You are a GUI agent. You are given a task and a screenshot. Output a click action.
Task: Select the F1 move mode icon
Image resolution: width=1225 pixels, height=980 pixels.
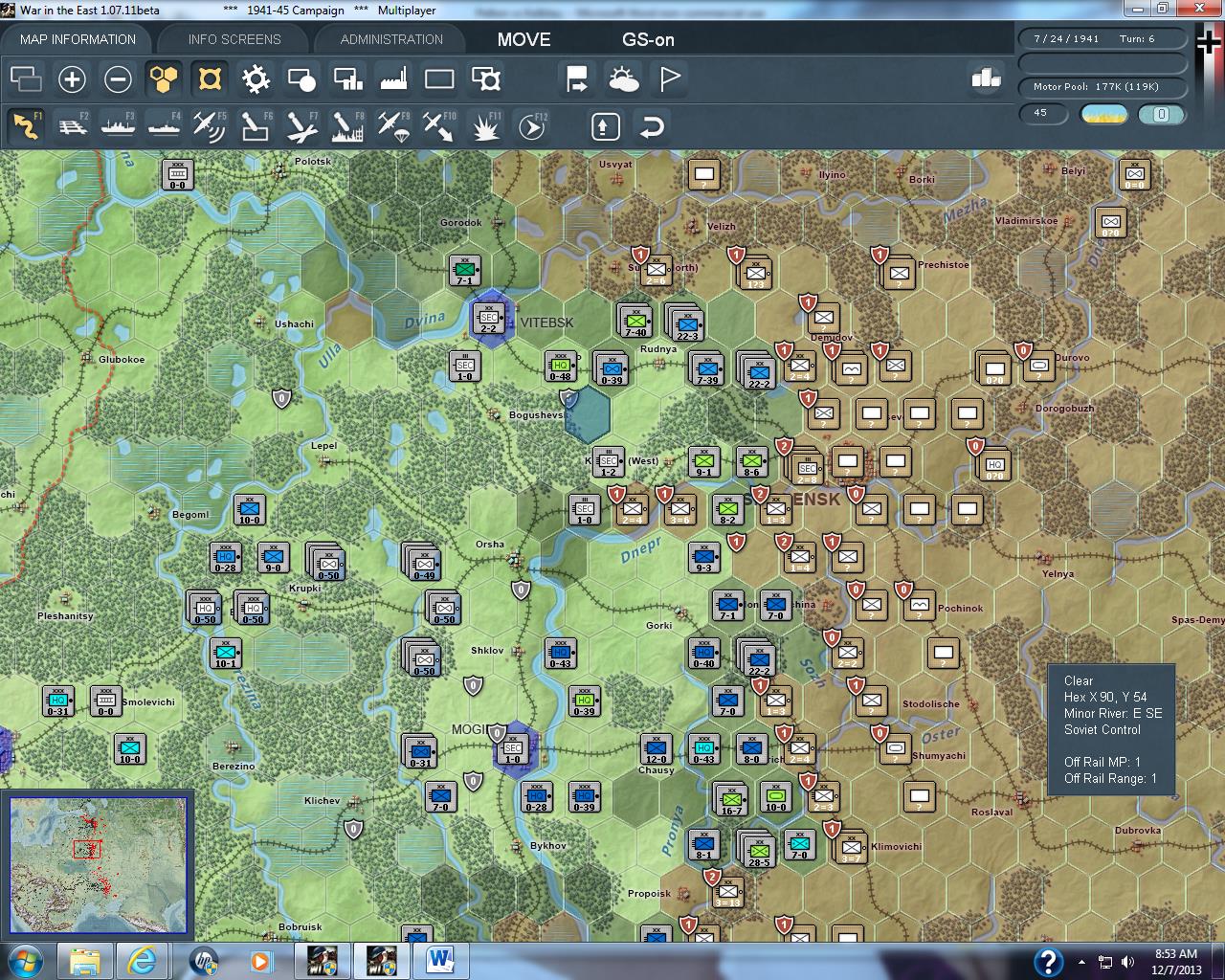tap(26, 125)
